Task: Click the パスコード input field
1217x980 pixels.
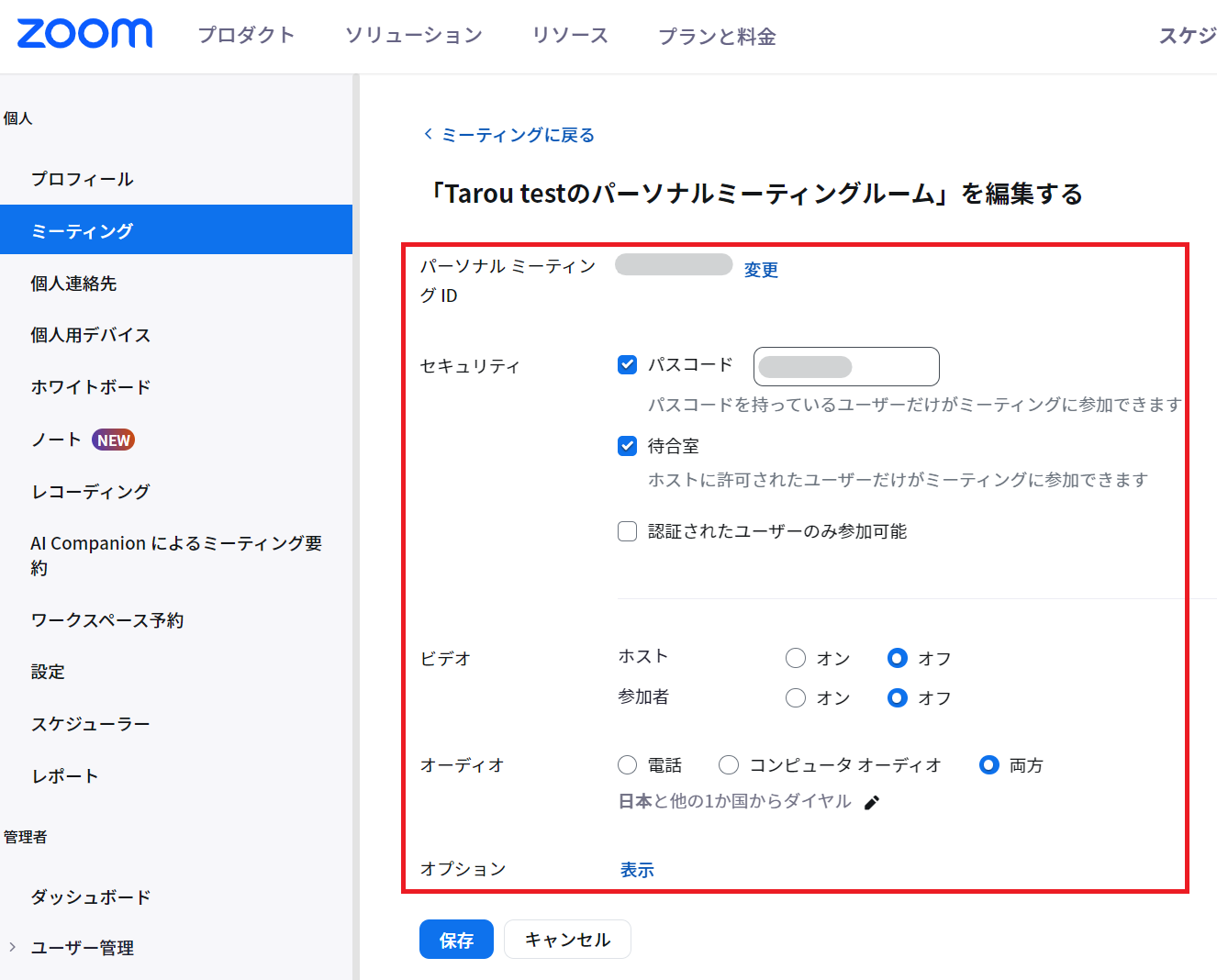Action: [x=846, y=366]
